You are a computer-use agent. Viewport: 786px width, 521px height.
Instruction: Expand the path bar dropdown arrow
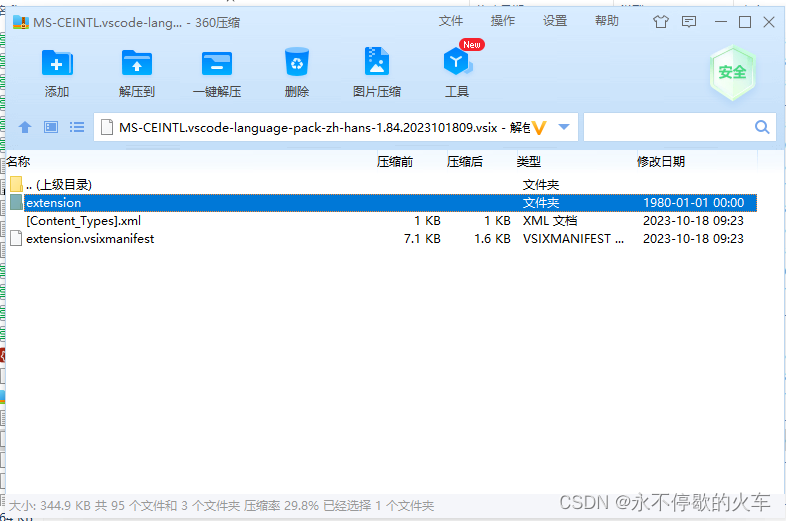[564, 127]
